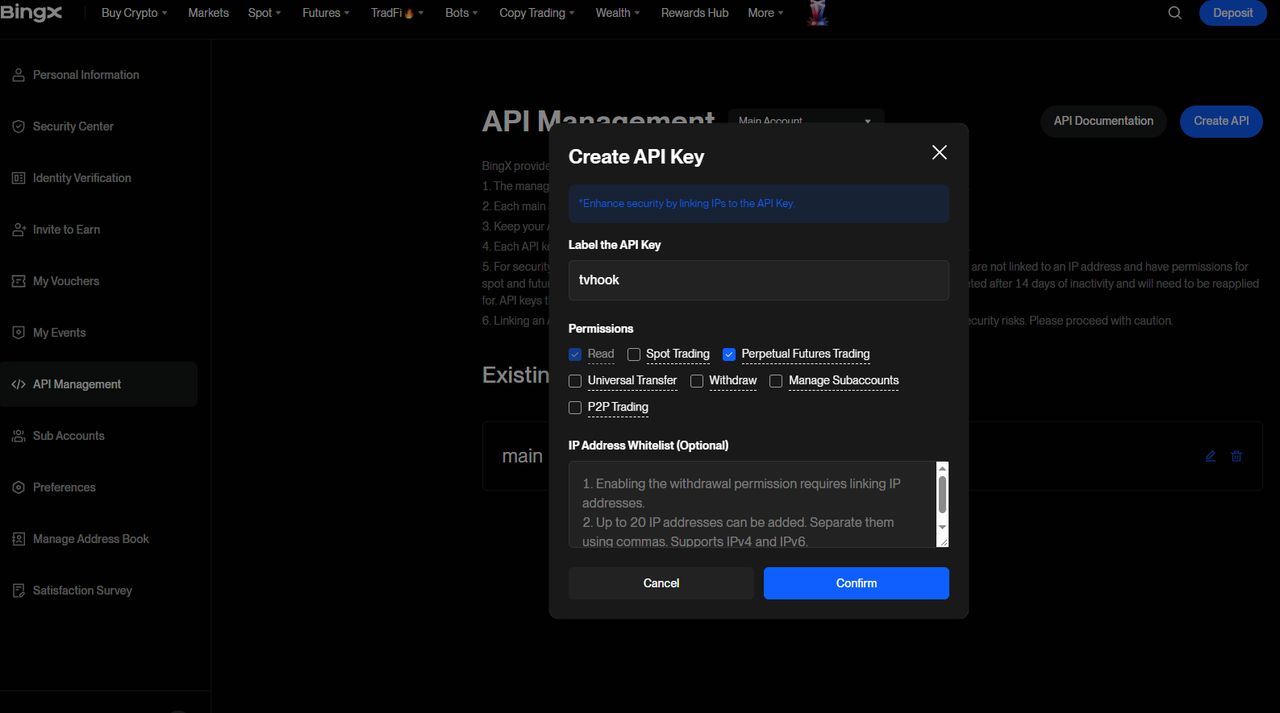Expand the Wealth dropdown
The image size is (1280, 713).
point(618,13)
